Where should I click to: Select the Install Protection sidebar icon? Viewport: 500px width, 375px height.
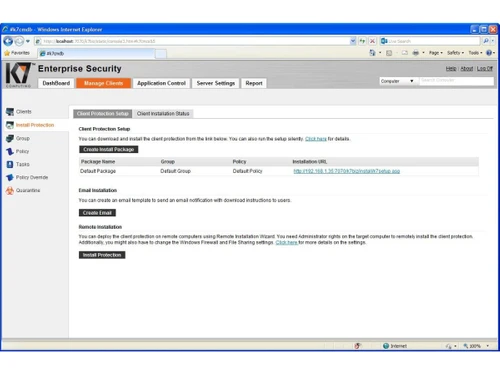tap(10, 125)
